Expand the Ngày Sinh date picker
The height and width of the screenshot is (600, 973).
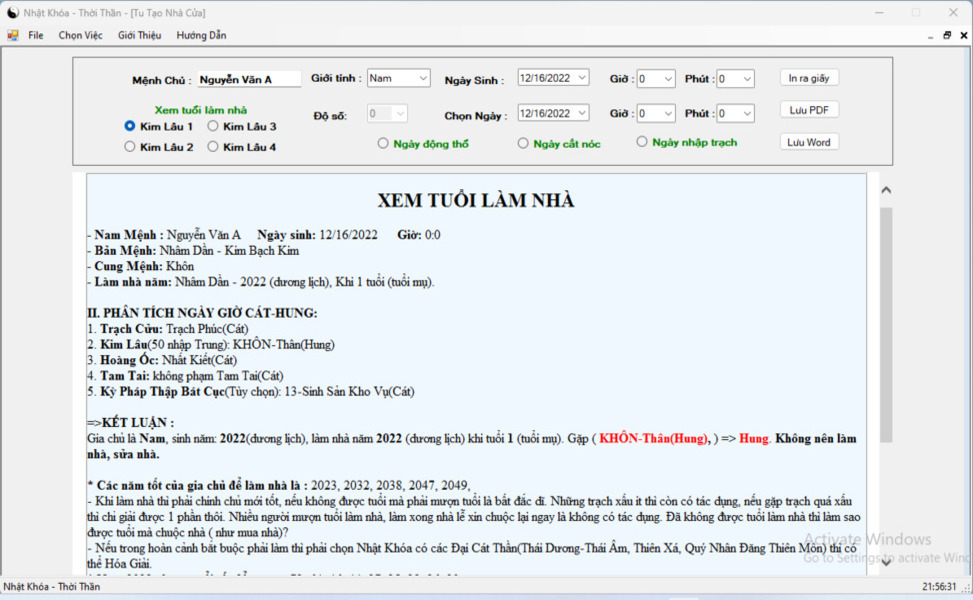(582, 78)
